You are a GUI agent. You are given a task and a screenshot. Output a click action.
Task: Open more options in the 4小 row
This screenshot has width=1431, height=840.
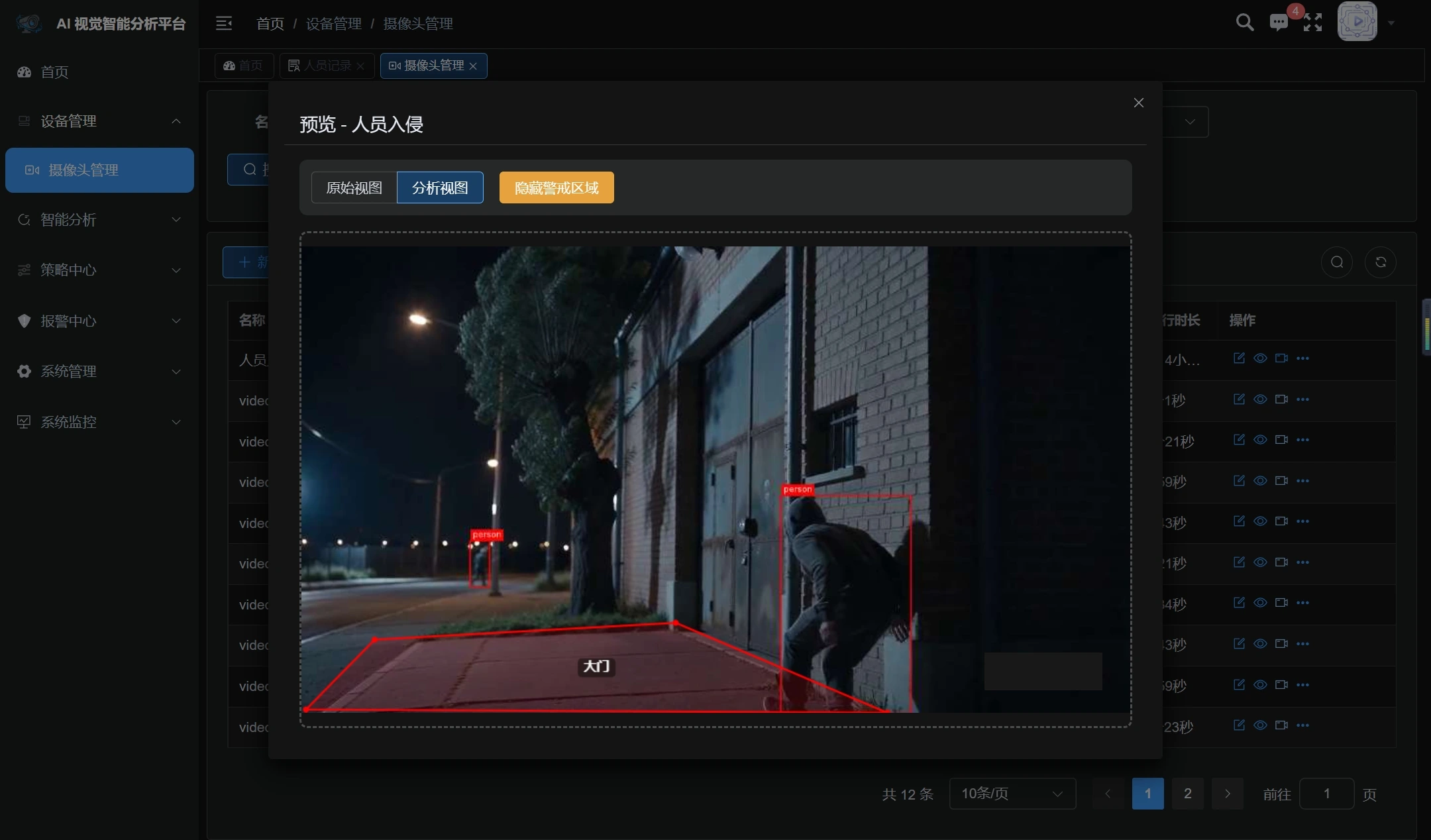coord(1302,358)
